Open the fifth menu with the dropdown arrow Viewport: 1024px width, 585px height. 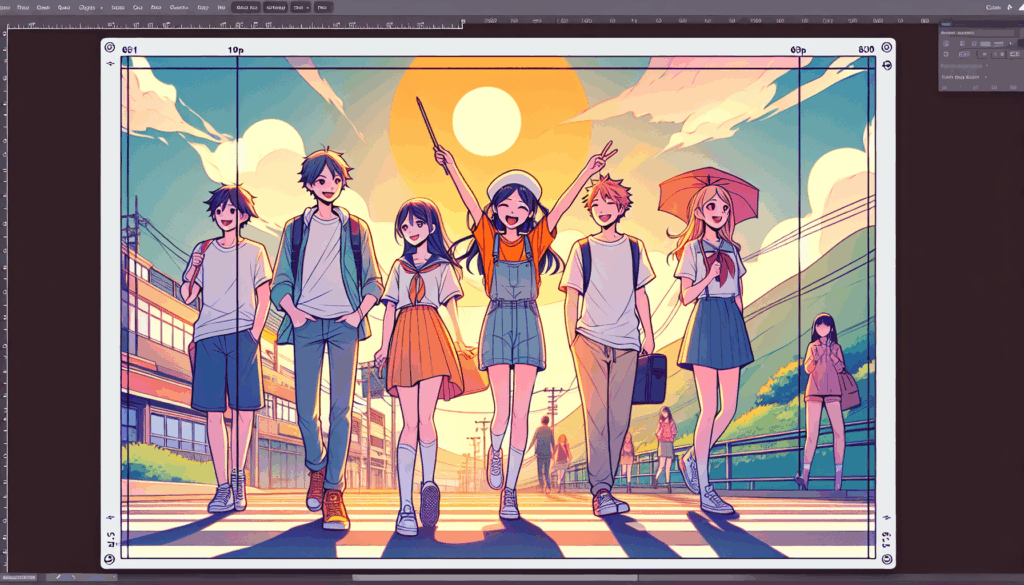pos(88,7)
